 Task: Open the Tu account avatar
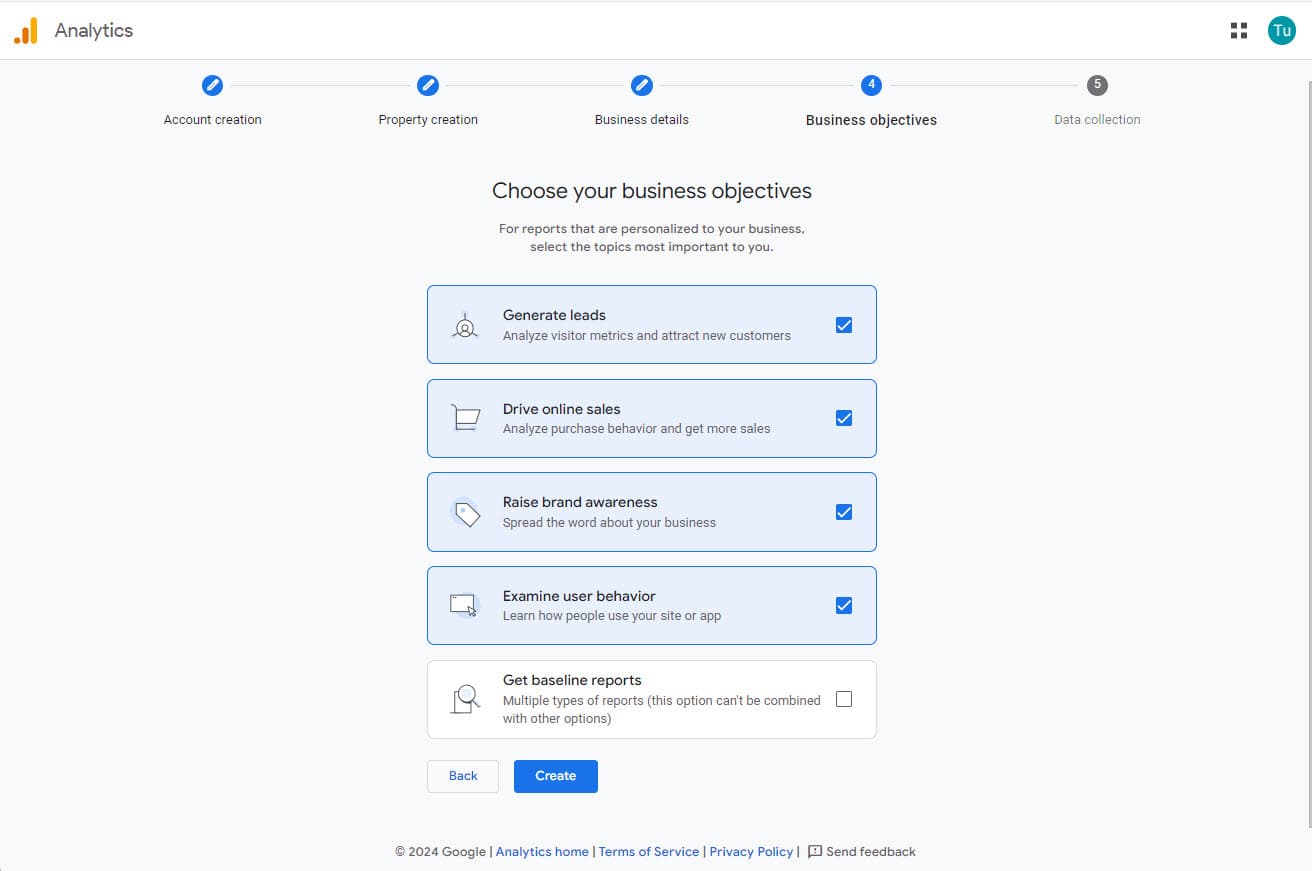(x=1281, y=31)
